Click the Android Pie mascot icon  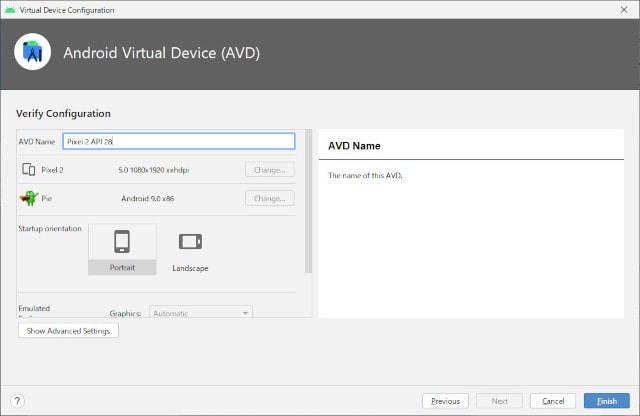(29, 198)
